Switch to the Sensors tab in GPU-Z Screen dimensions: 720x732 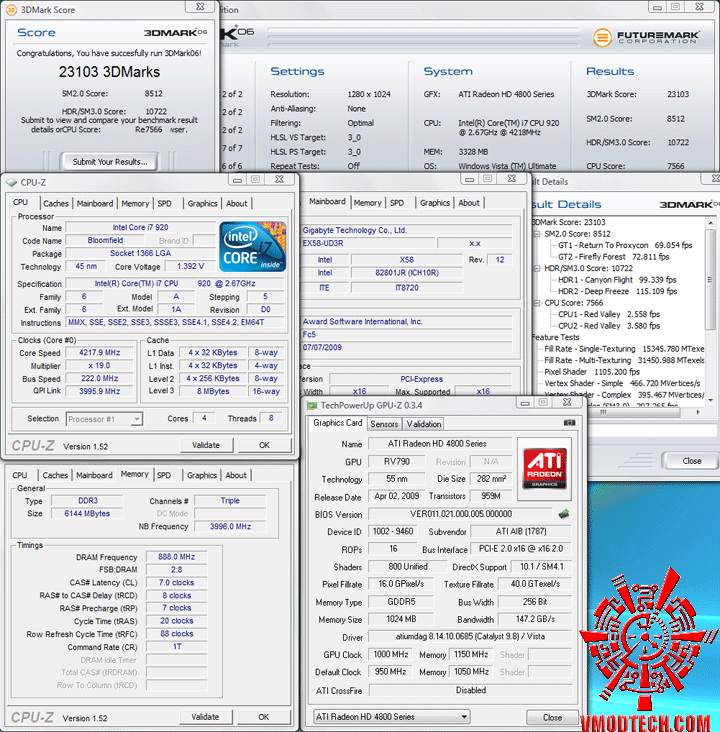point(384,424)
